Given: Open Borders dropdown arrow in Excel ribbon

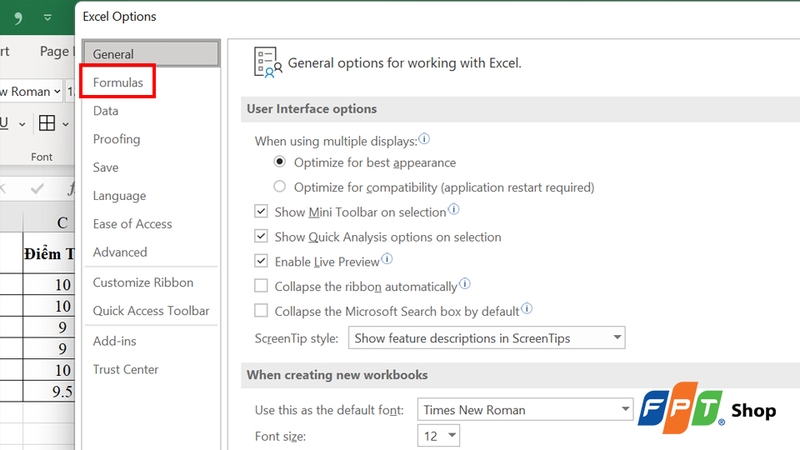Looking at the screenshot, I should 65,124.
